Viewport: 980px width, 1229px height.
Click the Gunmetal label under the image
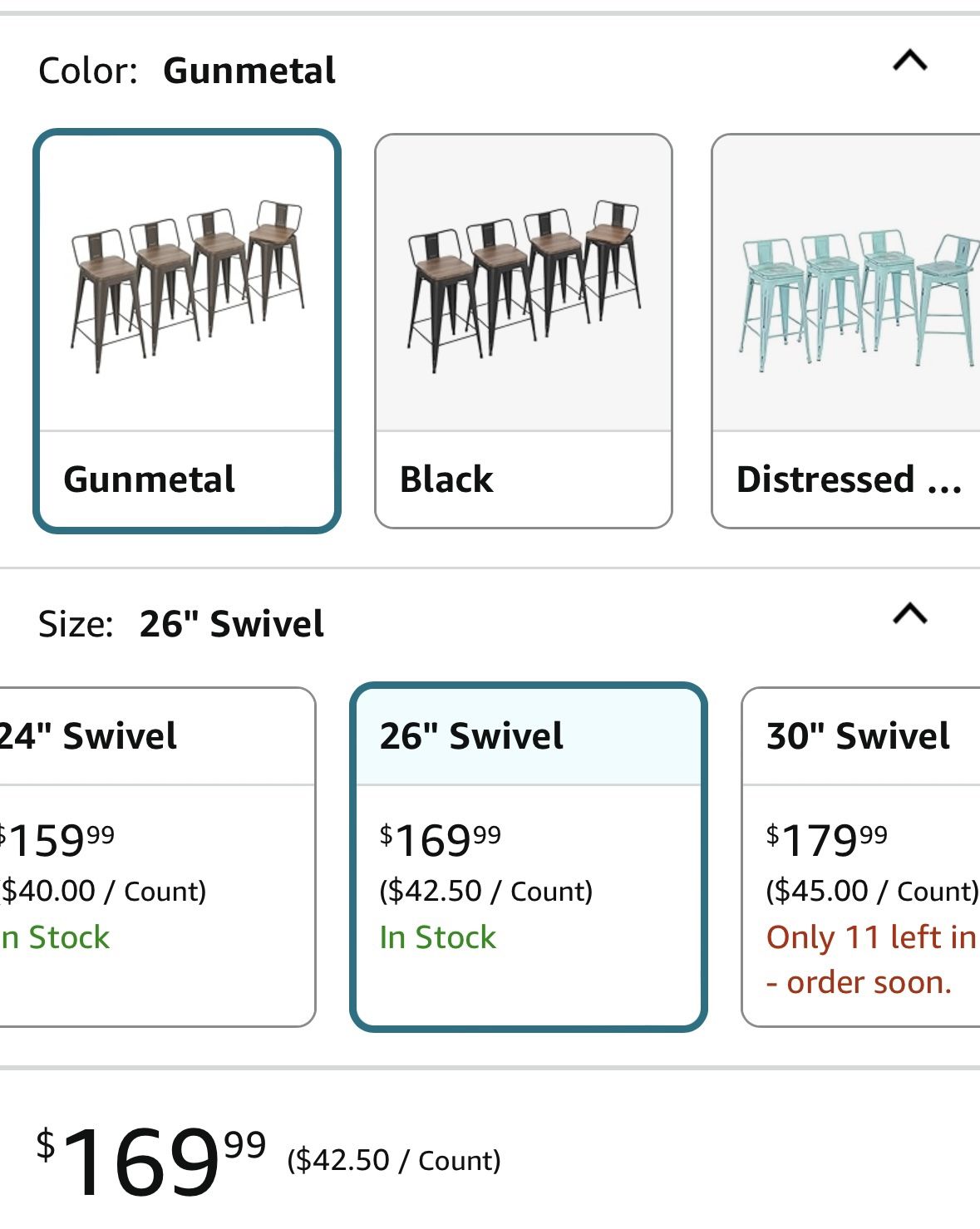pos(150,479)
